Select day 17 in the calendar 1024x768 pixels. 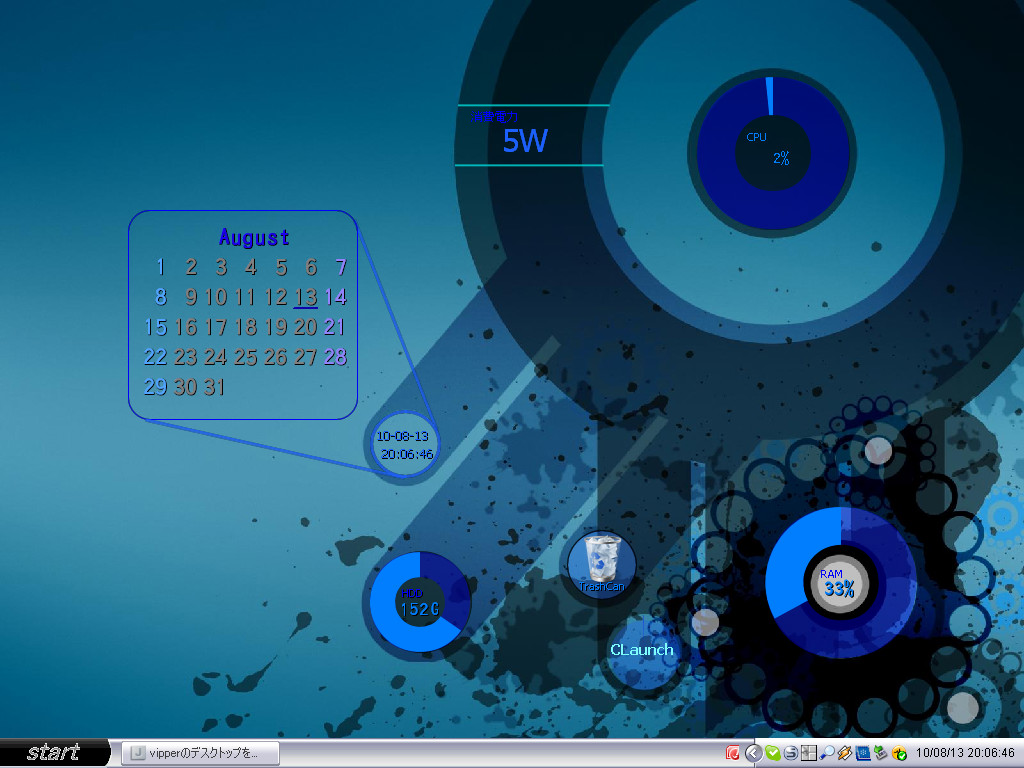pyautogui.click(x=215, y=327)
